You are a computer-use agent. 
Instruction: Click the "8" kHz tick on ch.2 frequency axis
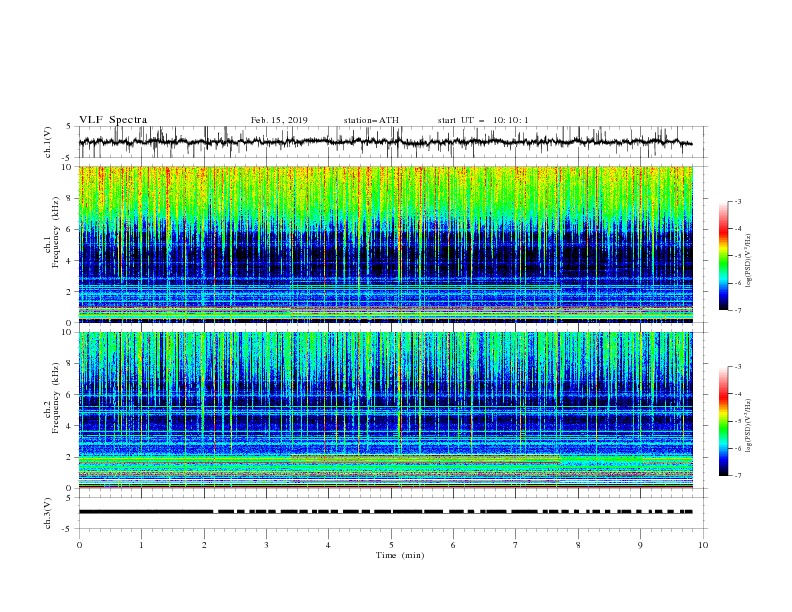70,363
